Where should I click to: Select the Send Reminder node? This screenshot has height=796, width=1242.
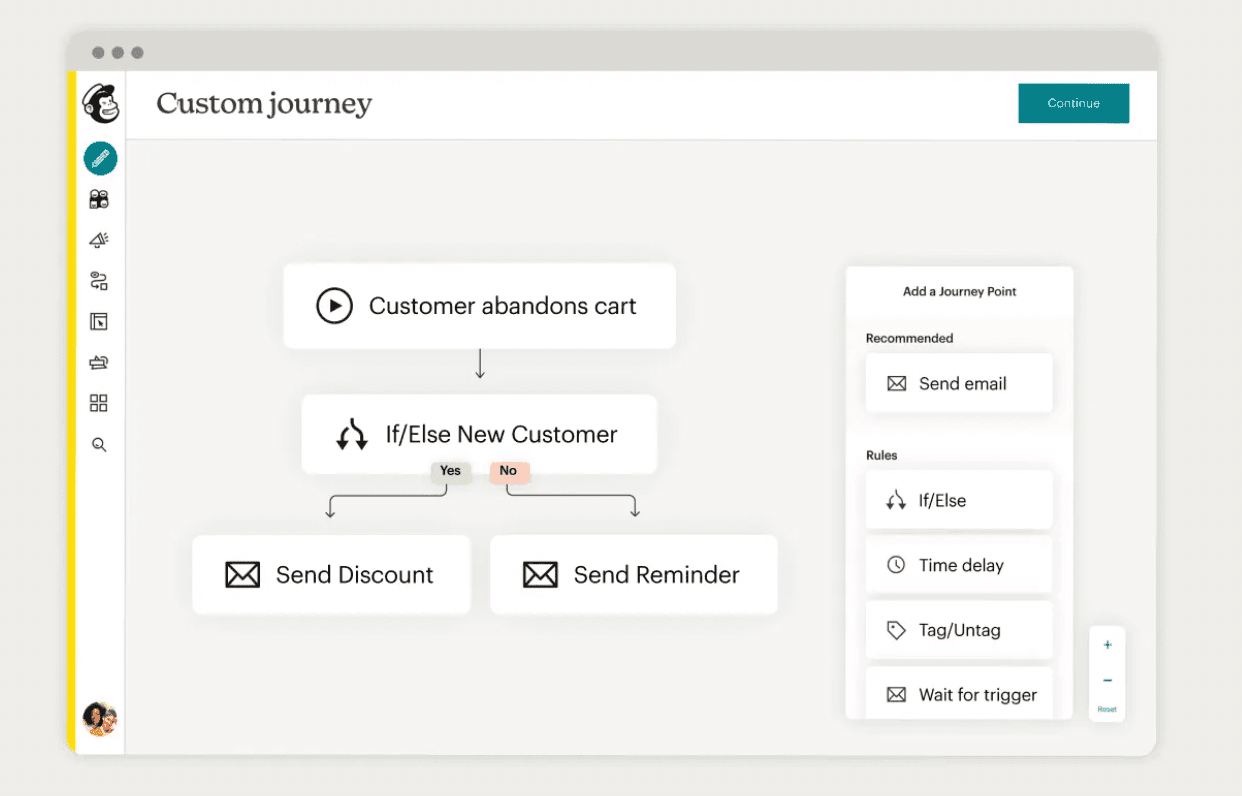tap(633, 575)
